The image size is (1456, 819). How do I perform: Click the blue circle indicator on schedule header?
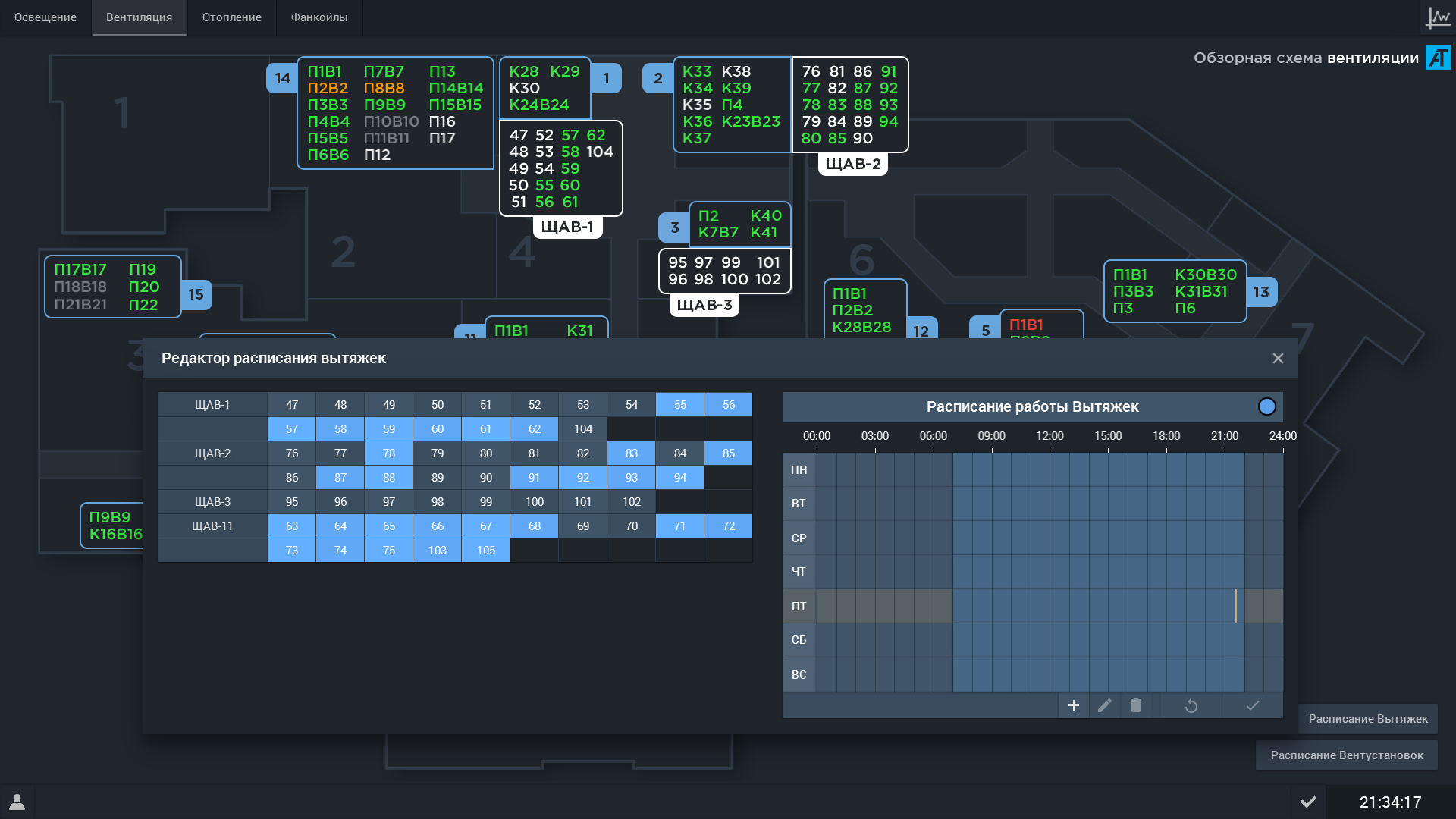point(1267,406)
